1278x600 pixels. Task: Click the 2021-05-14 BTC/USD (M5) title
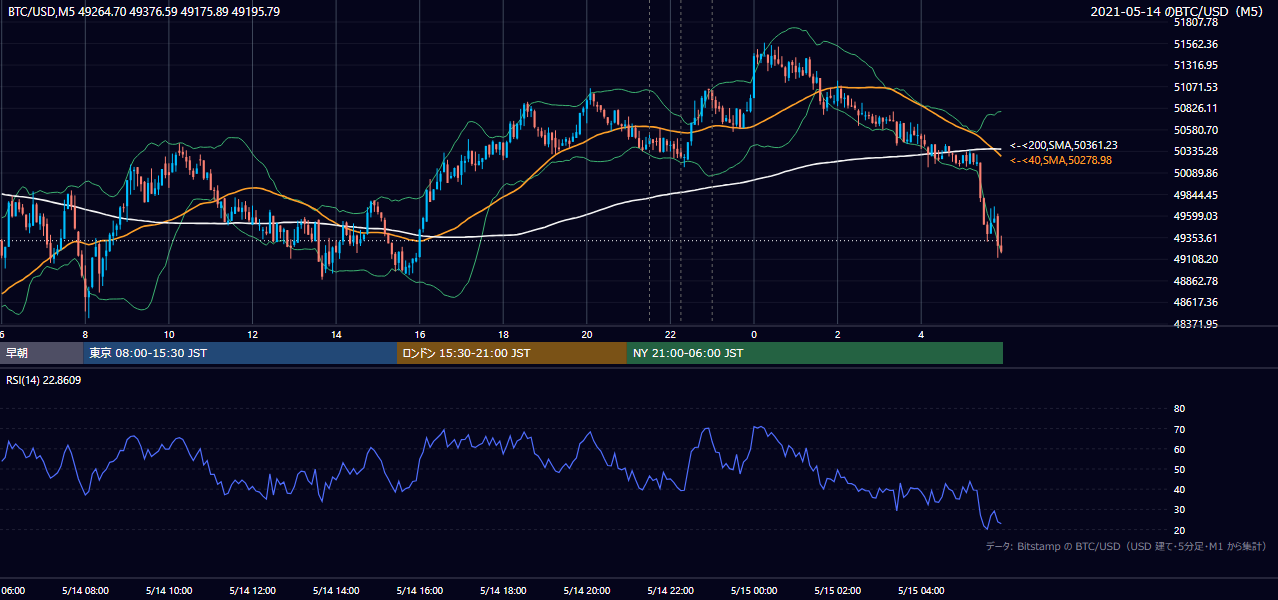(1179, 12)
